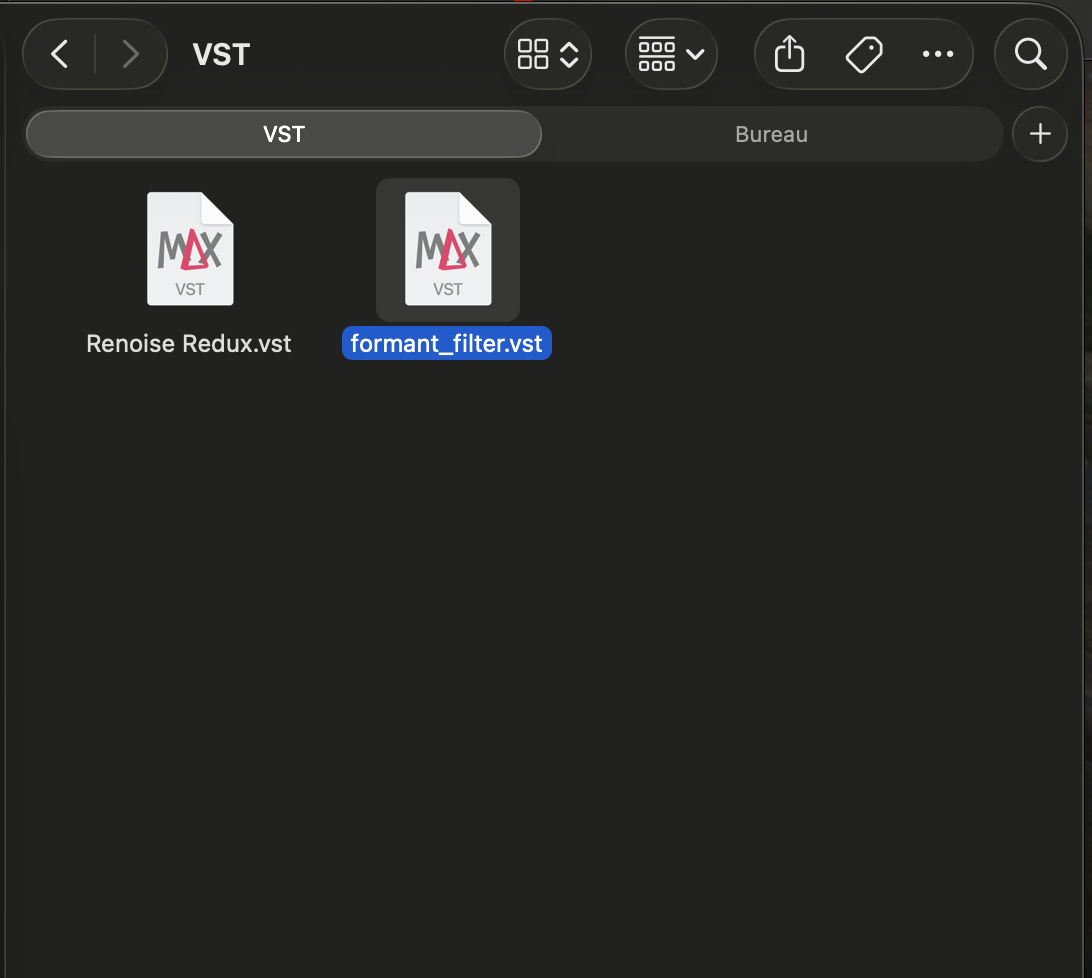Add a new Finder tab
This screenshot has width=1092, height=978.
[1040, 134]
